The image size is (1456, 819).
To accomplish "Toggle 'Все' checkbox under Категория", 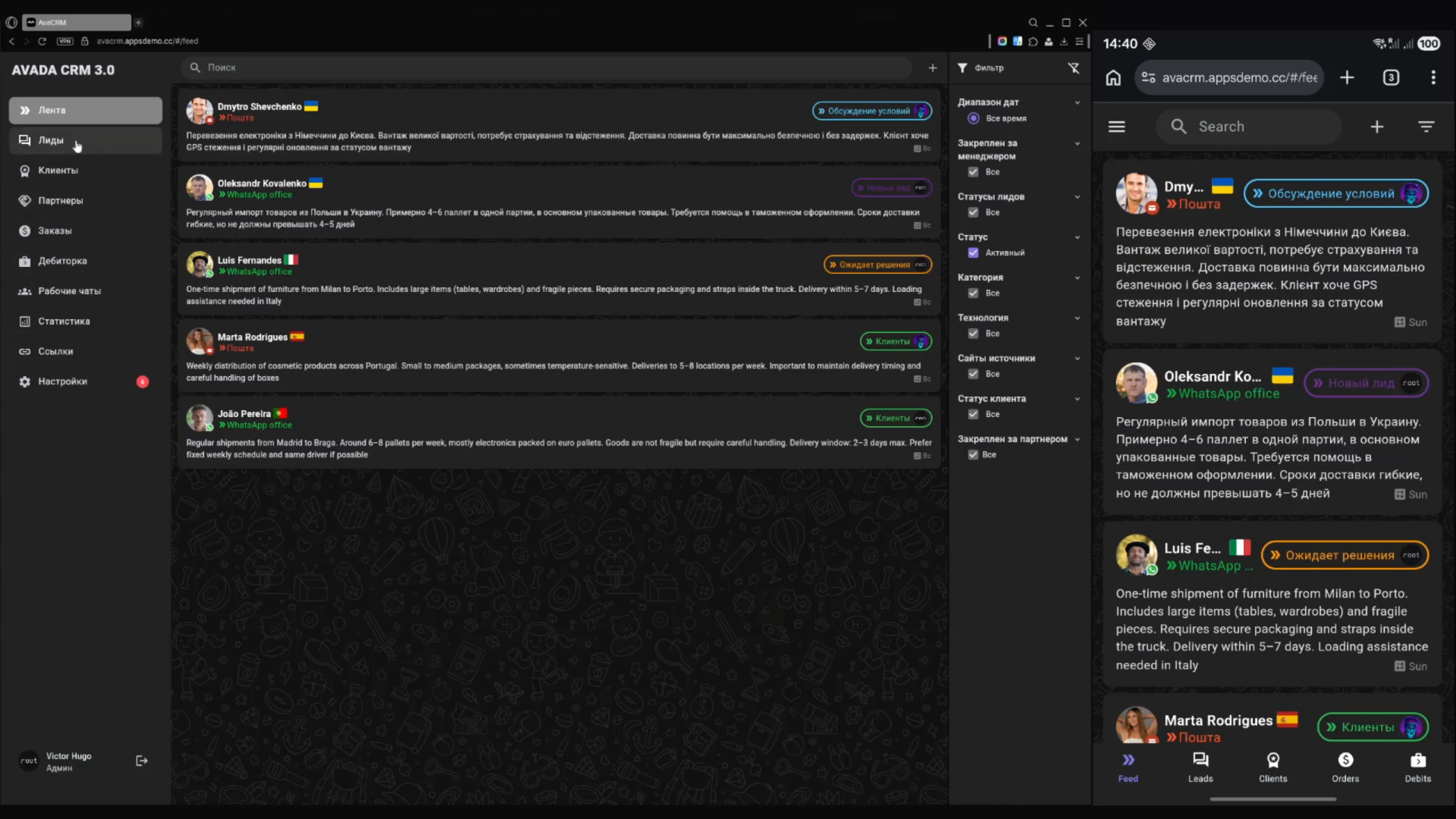I will coord(973,293).
